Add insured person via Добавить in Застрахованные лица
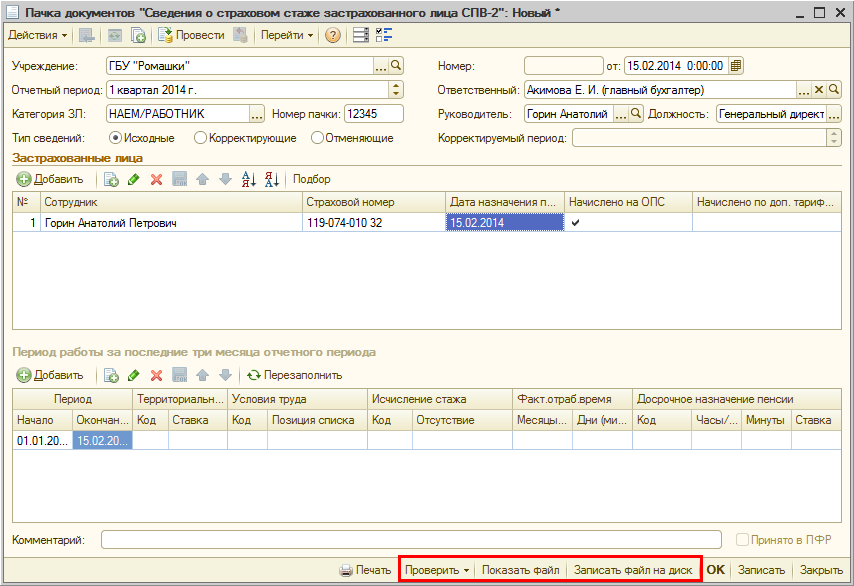The image size is (854, 586). tap(50, 179)
